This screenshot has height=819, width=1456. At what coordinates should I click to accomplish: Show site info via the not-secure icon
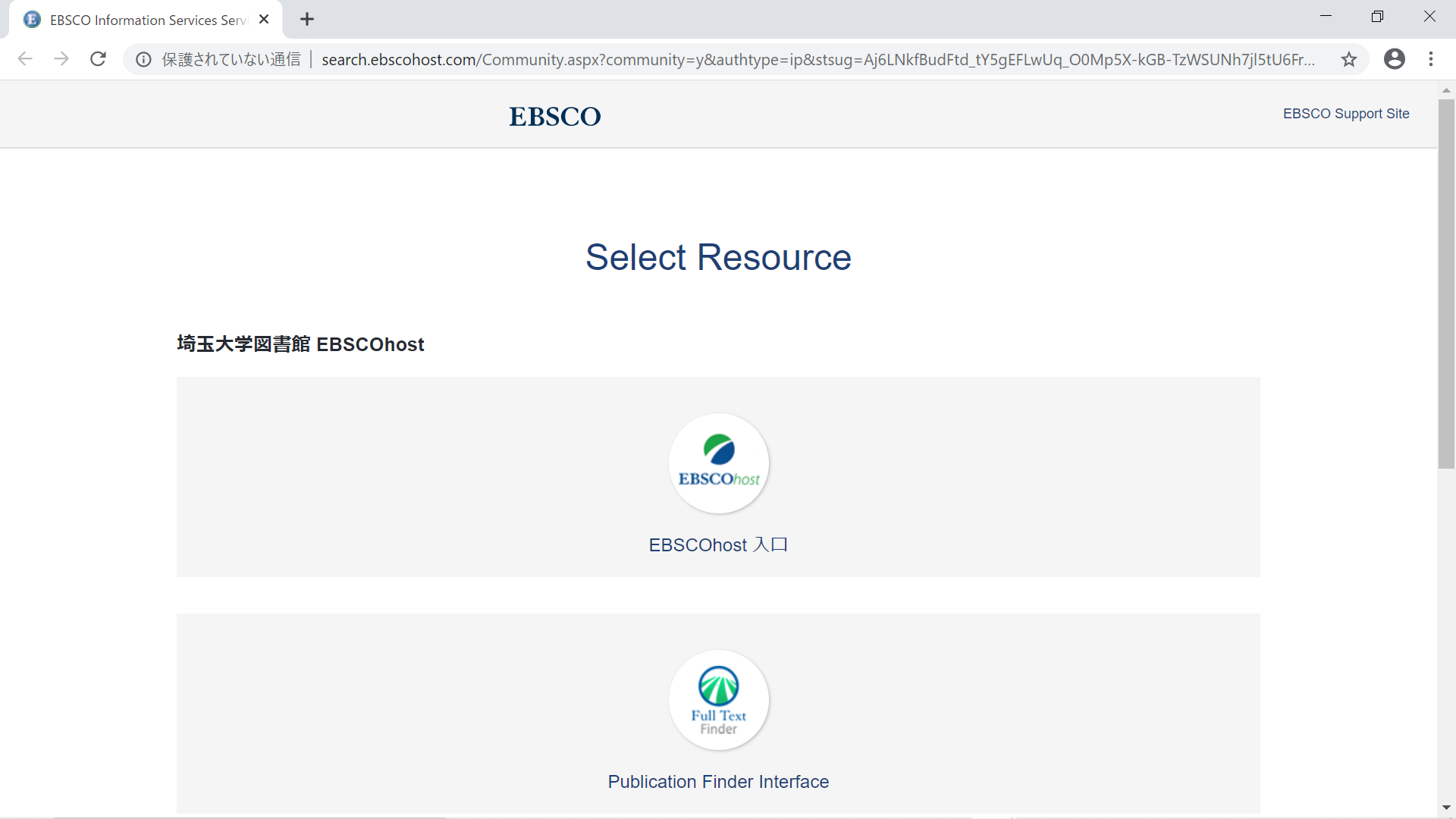coord(143,59)
